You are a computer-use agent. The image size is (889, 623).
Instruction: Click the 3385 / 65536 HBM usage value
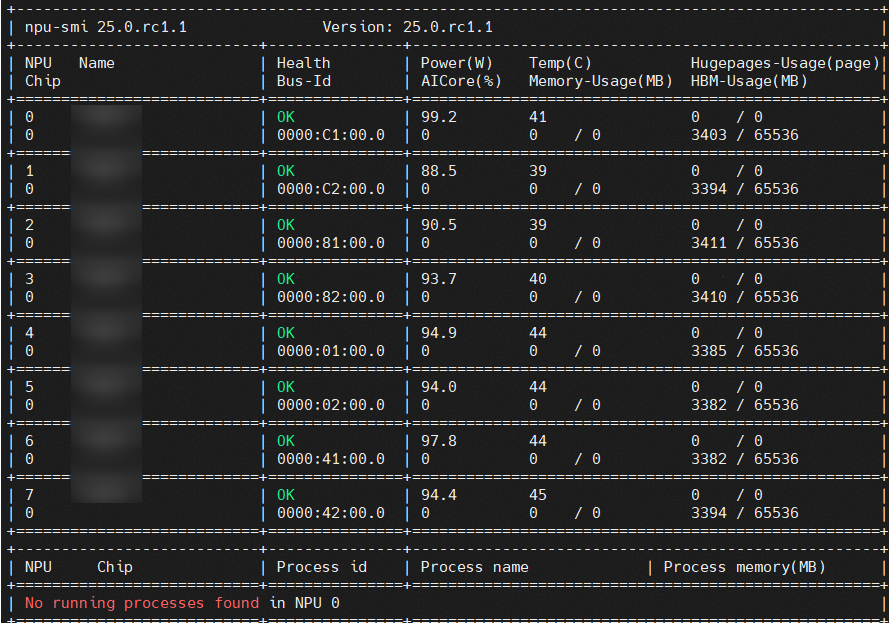pos(744,351)
